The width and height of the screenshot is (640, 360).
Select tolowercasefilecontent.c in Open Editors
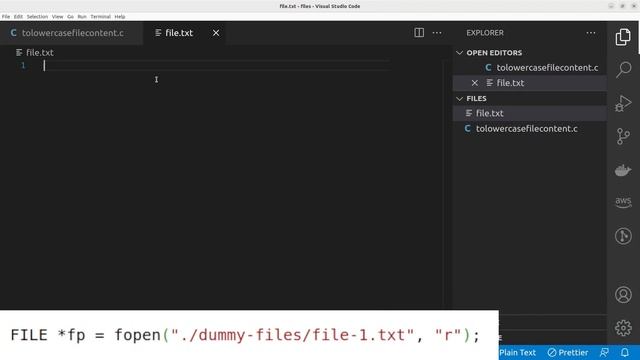[x=529, y=68]
